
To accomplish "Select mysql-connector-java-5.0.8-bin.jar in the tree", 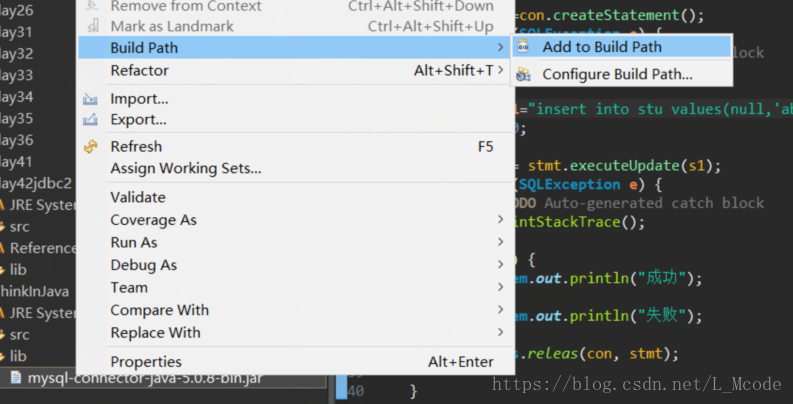I will pos(145,378).
